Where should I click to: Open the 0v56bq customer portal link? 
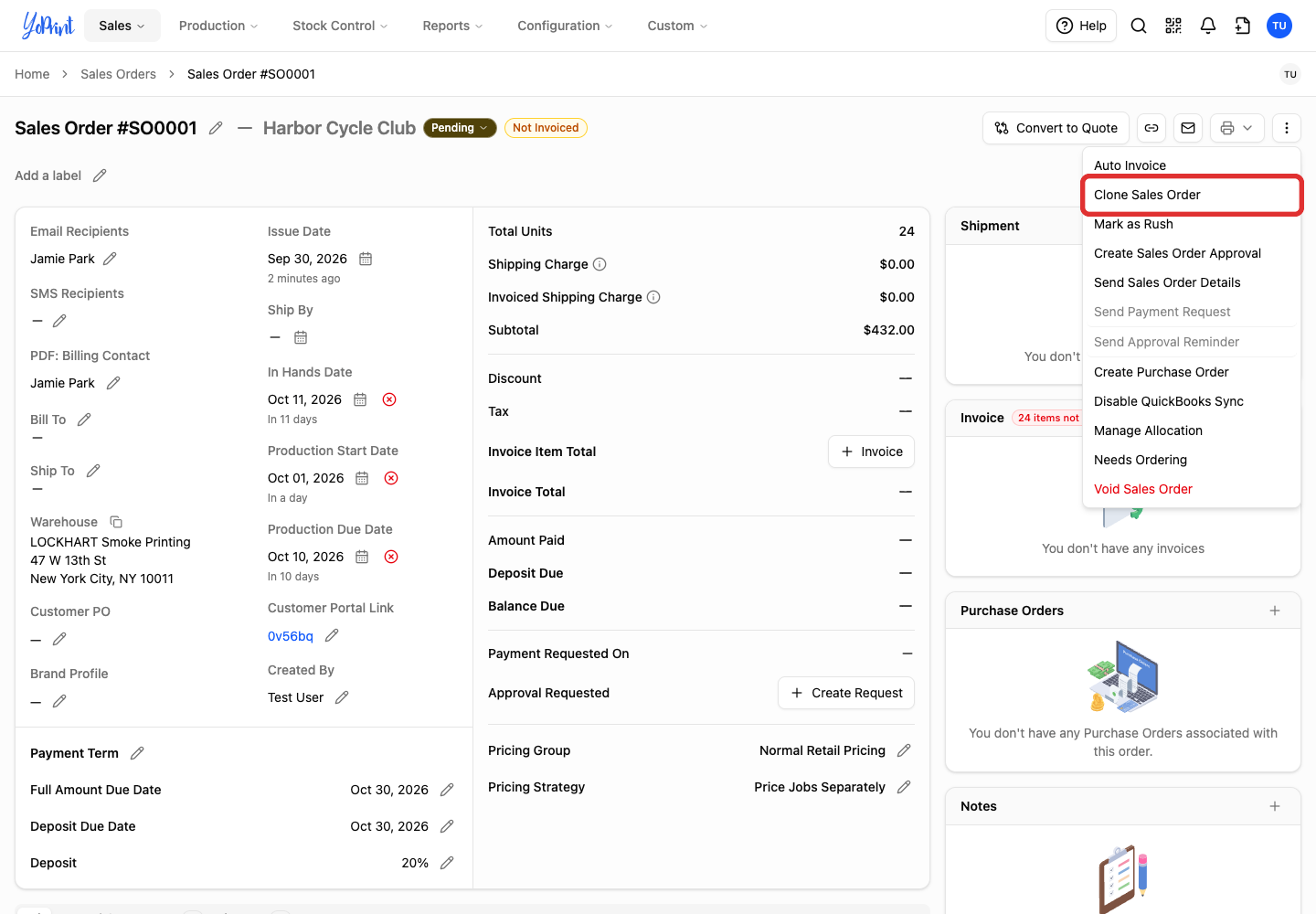point(291,636)
